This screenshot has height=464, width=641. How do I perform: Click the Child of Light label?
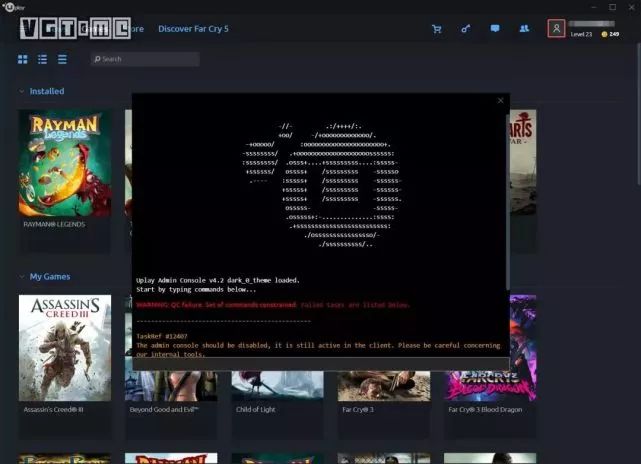click(256, 410)
